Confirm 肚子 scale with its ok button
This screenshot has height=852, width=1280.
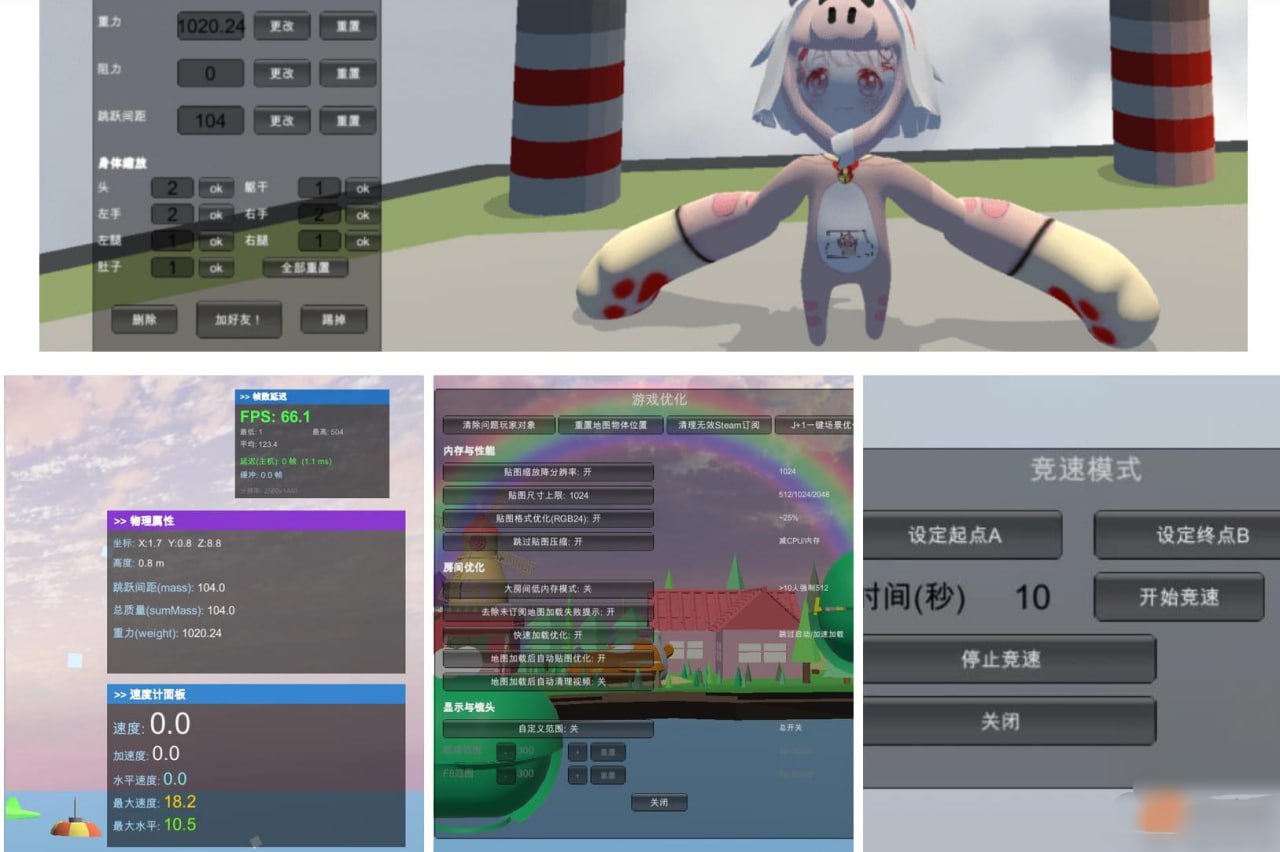point(215,268)
